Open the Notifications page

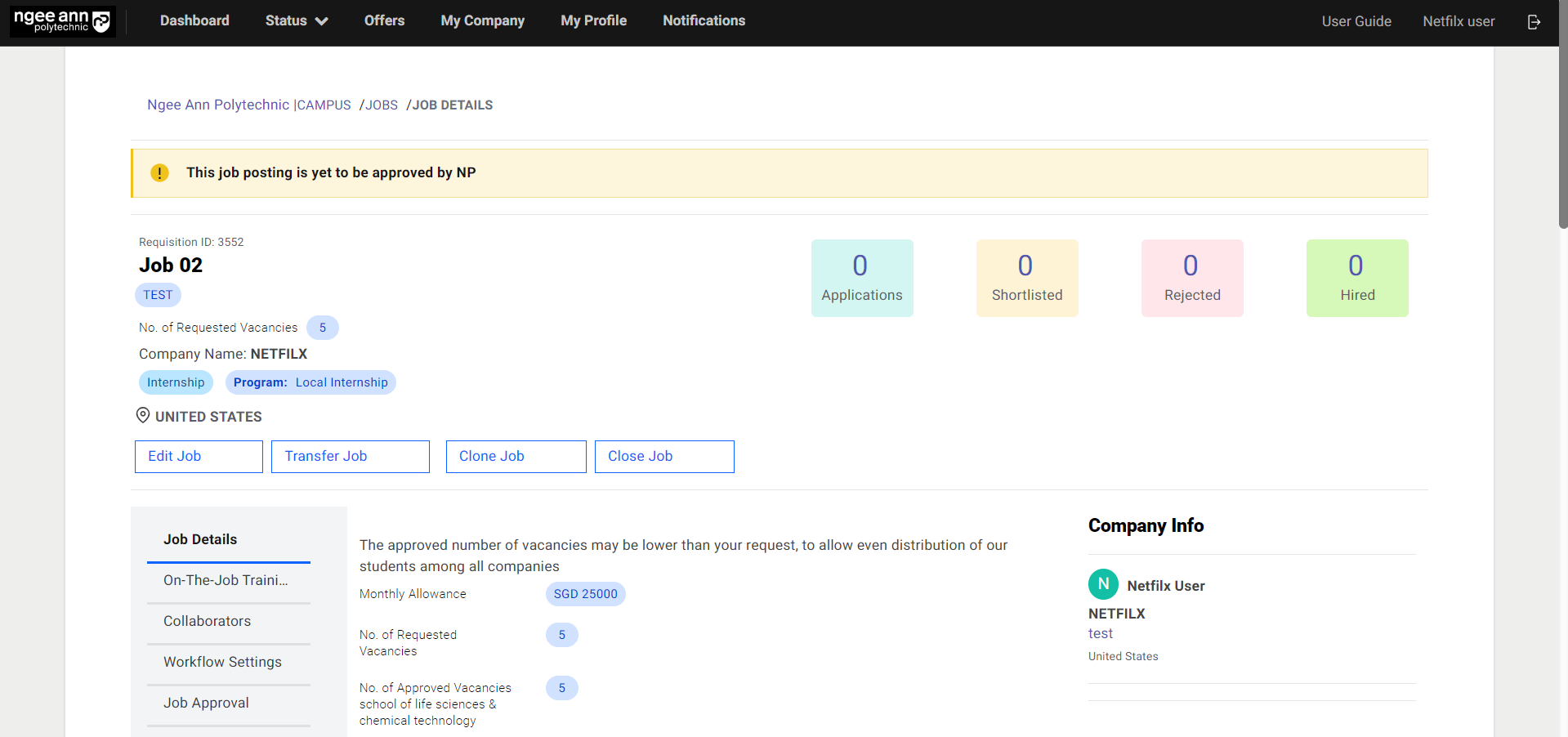[x=704, y=21]
